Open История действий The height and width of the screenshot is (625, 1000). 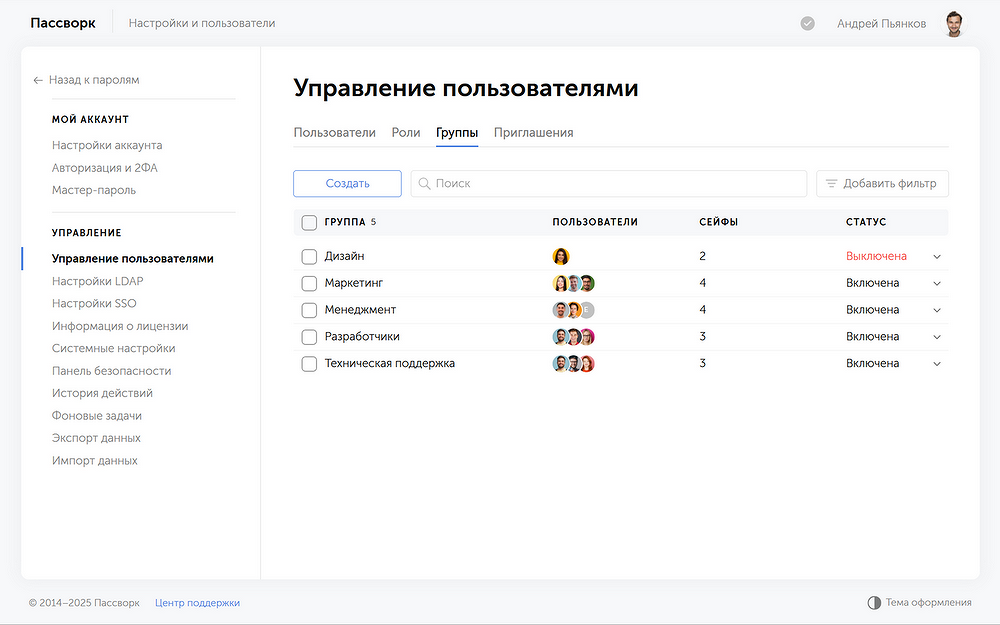point(102,393)
